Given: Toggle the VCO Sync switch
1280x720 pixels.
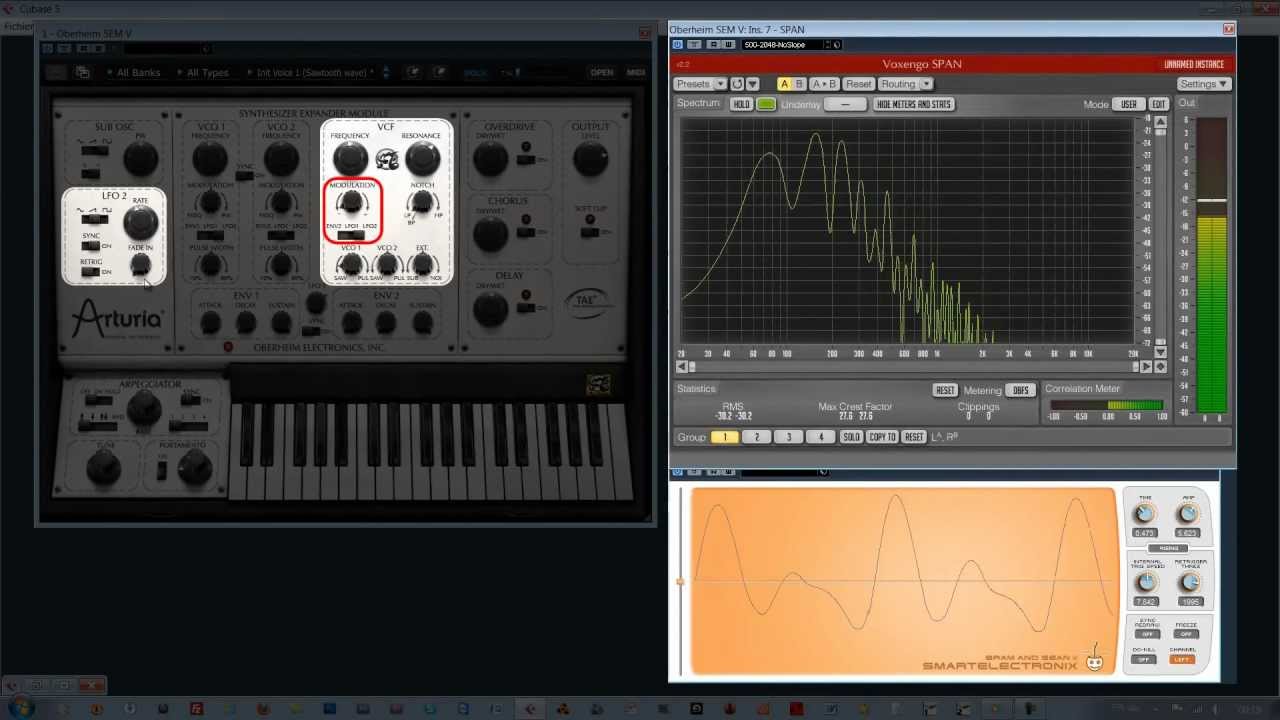Looking at the screenshot, I should (x=243, y=176).
